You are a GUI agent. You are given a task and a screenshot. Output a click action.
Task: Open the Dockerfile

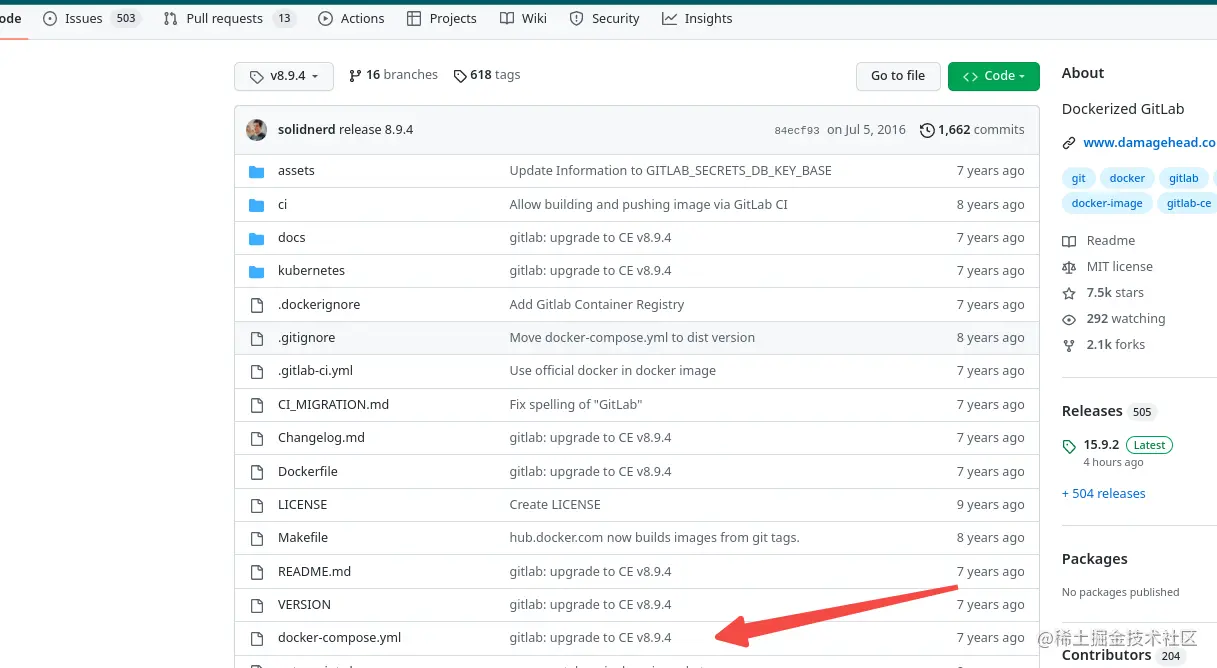pyautogui.click(x=308, y=472)
